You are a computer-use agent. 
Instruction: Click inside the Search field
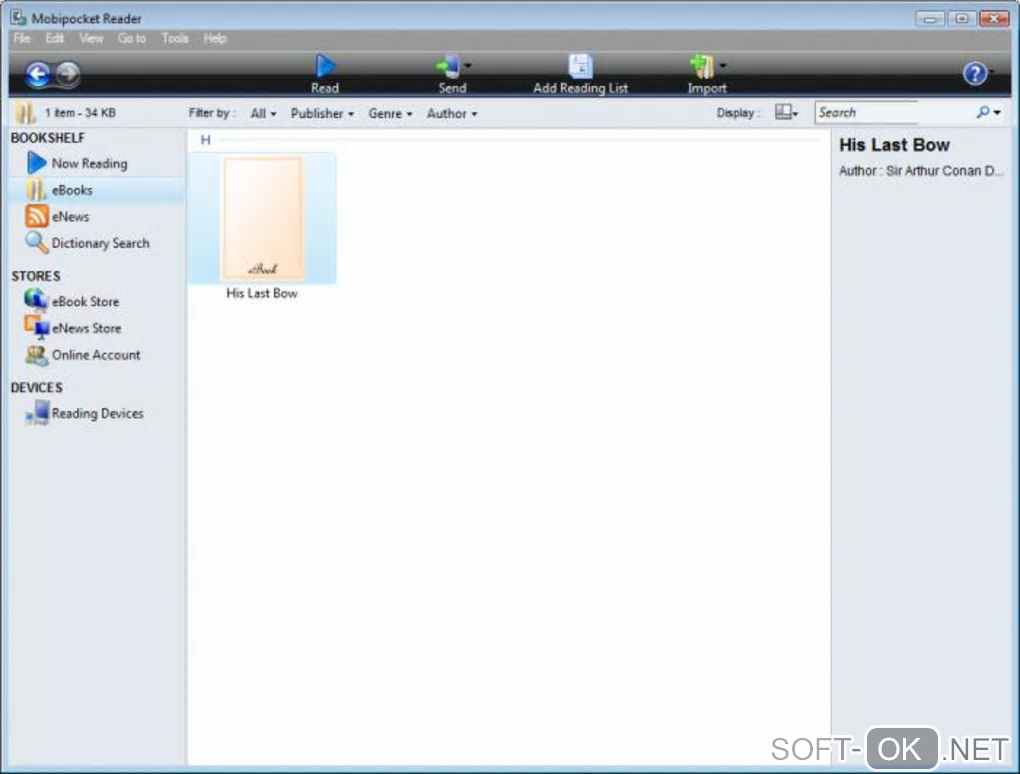894,113
